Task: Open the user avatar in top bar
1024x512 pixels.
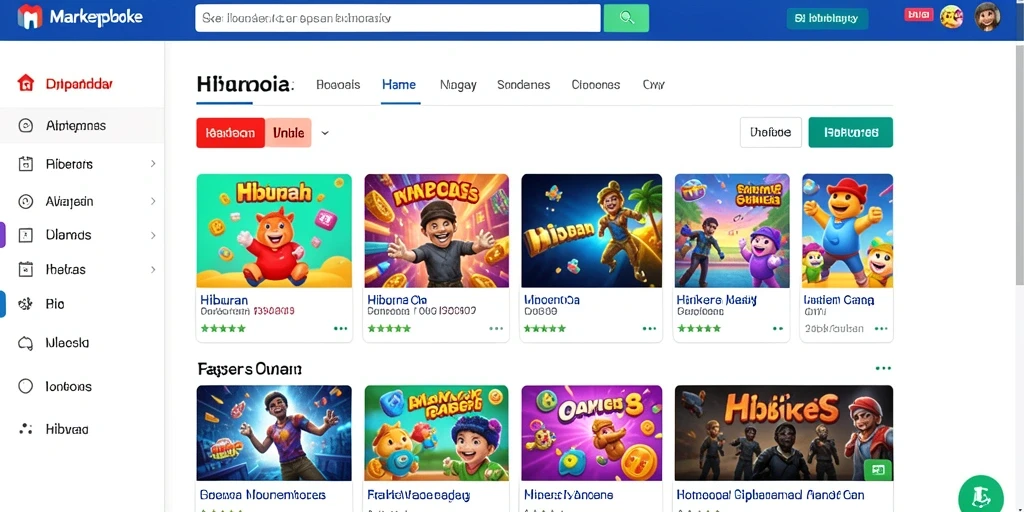Action: (x=987, y=17)
